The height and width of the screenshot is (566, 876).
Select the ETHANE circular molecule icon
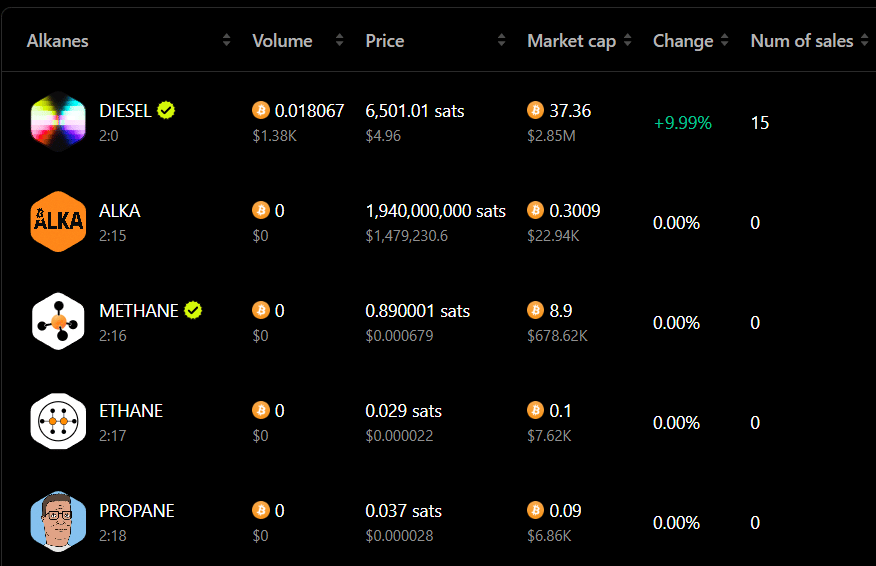tap(58, 422)
